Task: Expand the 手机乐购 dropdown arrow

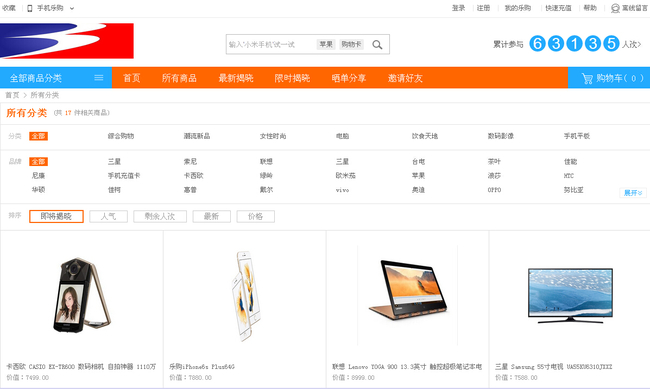Action: pyautogui.click(x=72, y=8)
